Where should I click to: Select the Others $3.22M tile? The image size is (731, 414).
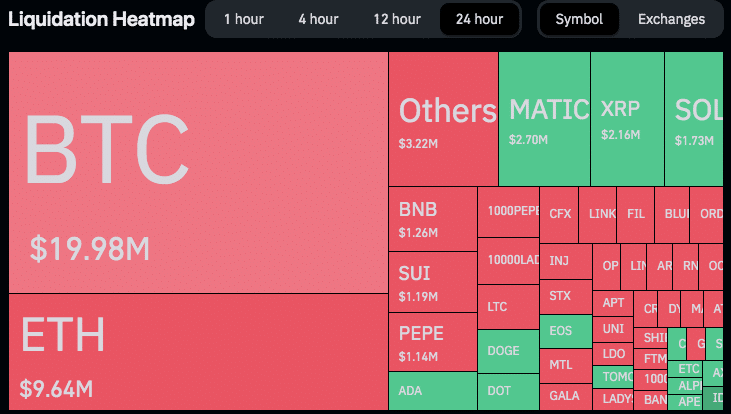pyautogui.click(x=443, y=119)
